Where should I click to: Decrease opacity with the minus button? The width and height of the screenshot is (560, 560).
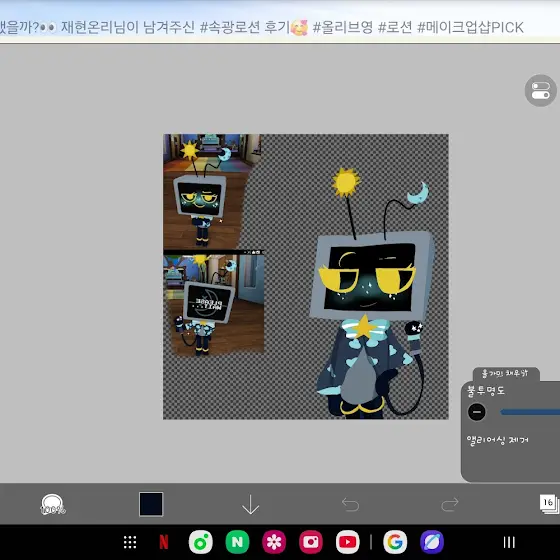(x=476, y=412)
